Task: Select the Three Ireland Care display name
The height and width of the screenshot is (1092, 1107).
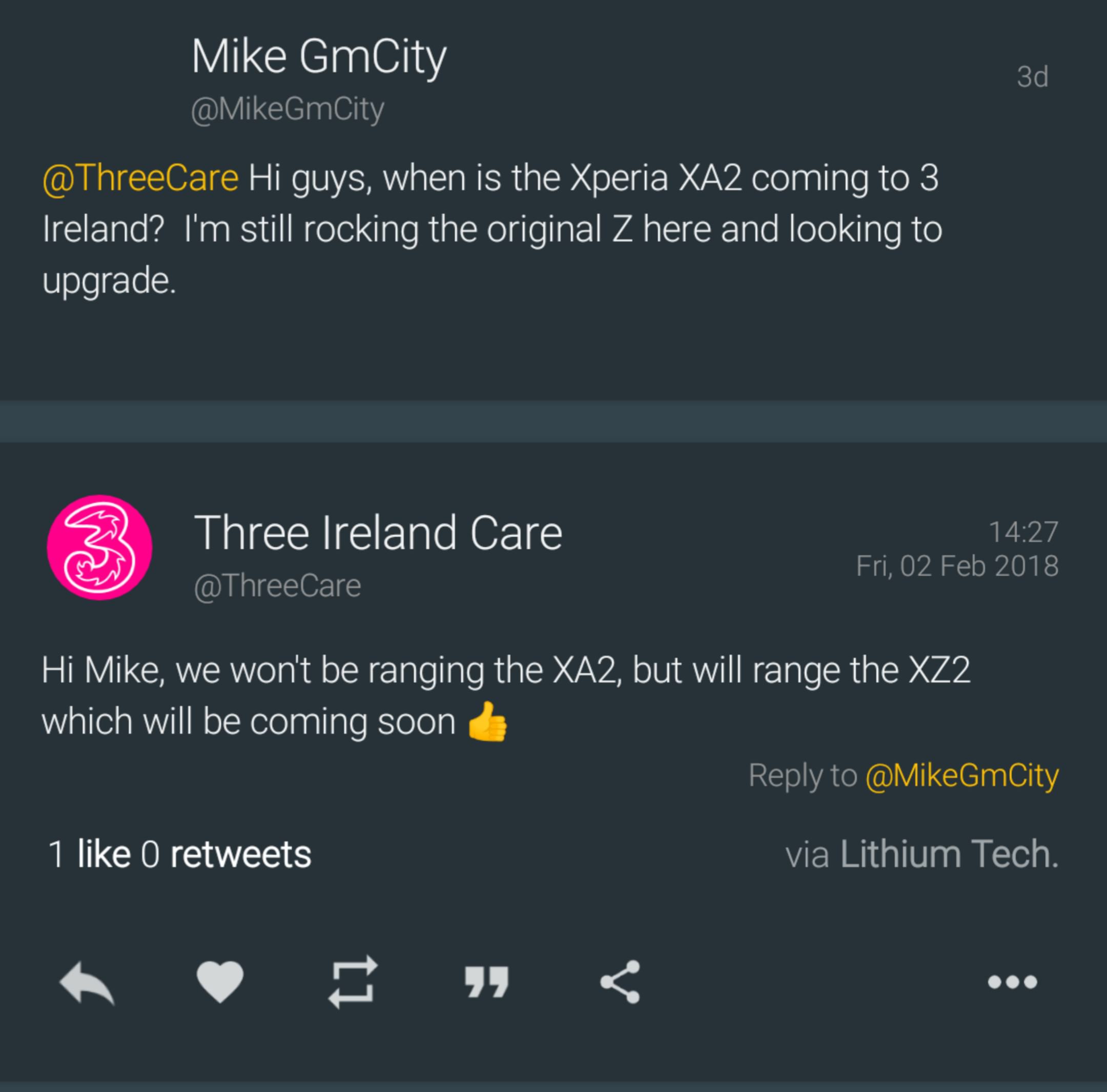Action: coord(380,532)
